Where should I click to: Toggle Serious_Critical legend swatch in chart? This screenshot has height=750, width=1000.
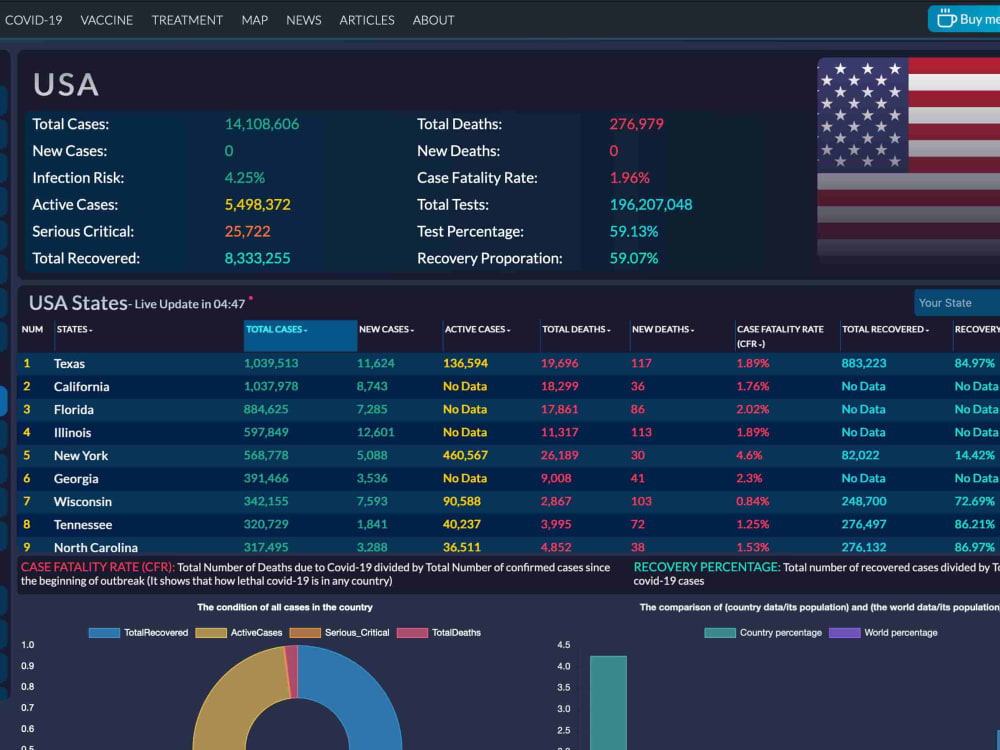click(305, 633)
